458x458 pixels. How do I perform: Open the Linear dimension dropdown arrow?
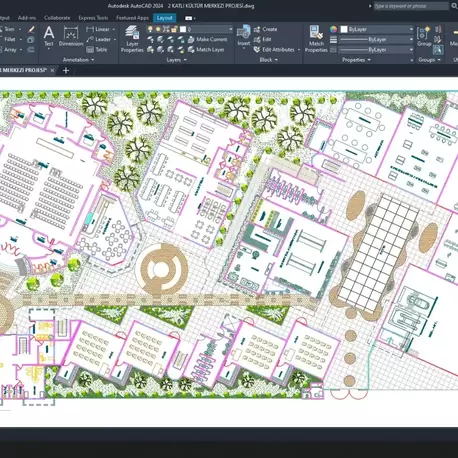(x=114, y=29)
